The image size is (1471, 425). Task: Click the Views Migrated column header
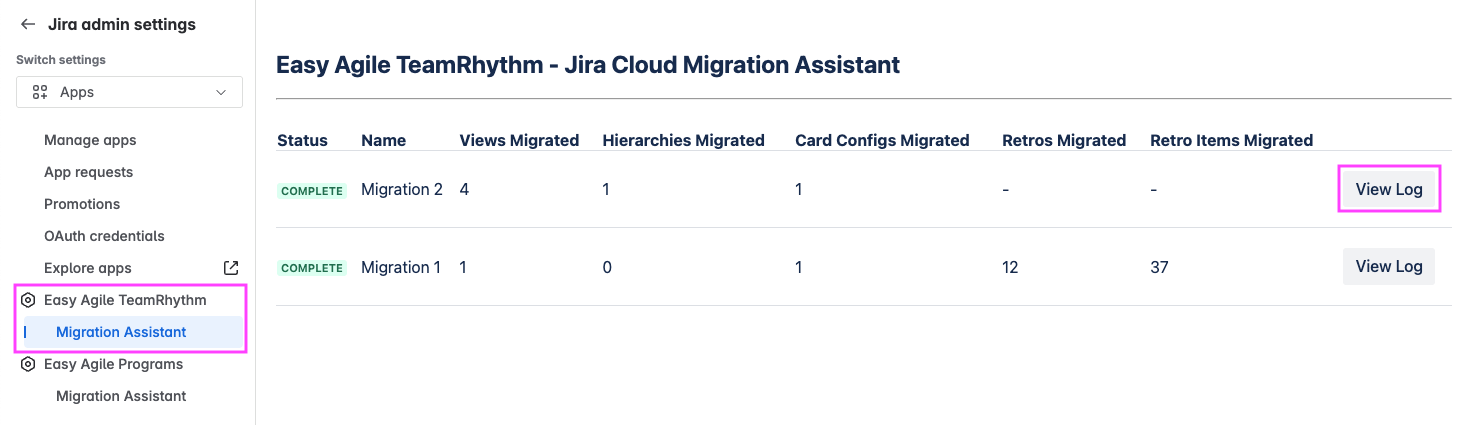[519, 140]
